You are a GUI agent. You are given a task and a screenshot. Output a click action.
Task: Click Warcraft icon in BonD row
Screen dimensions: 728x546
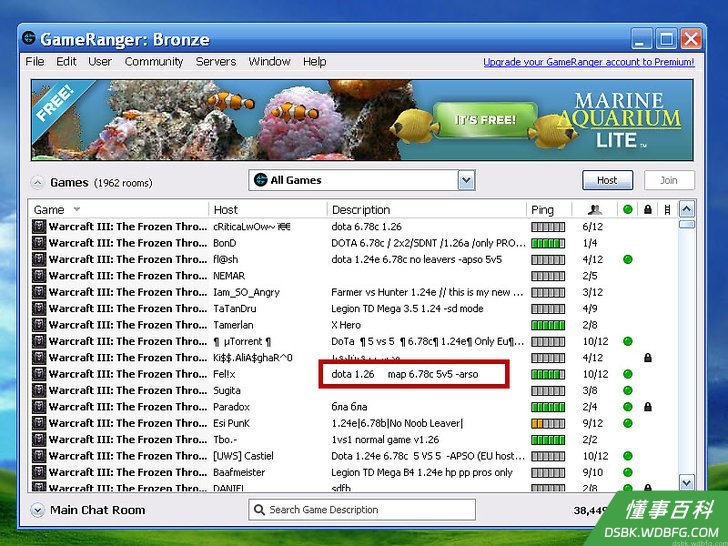39,243
